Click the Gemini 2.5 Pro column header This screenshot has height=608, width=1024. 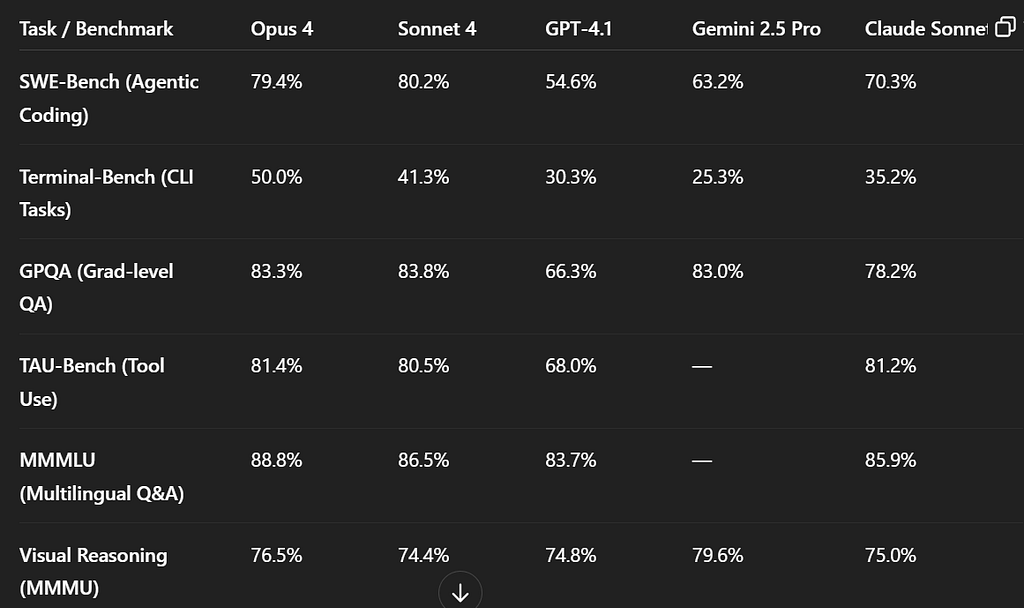click(x=756, y=29)
